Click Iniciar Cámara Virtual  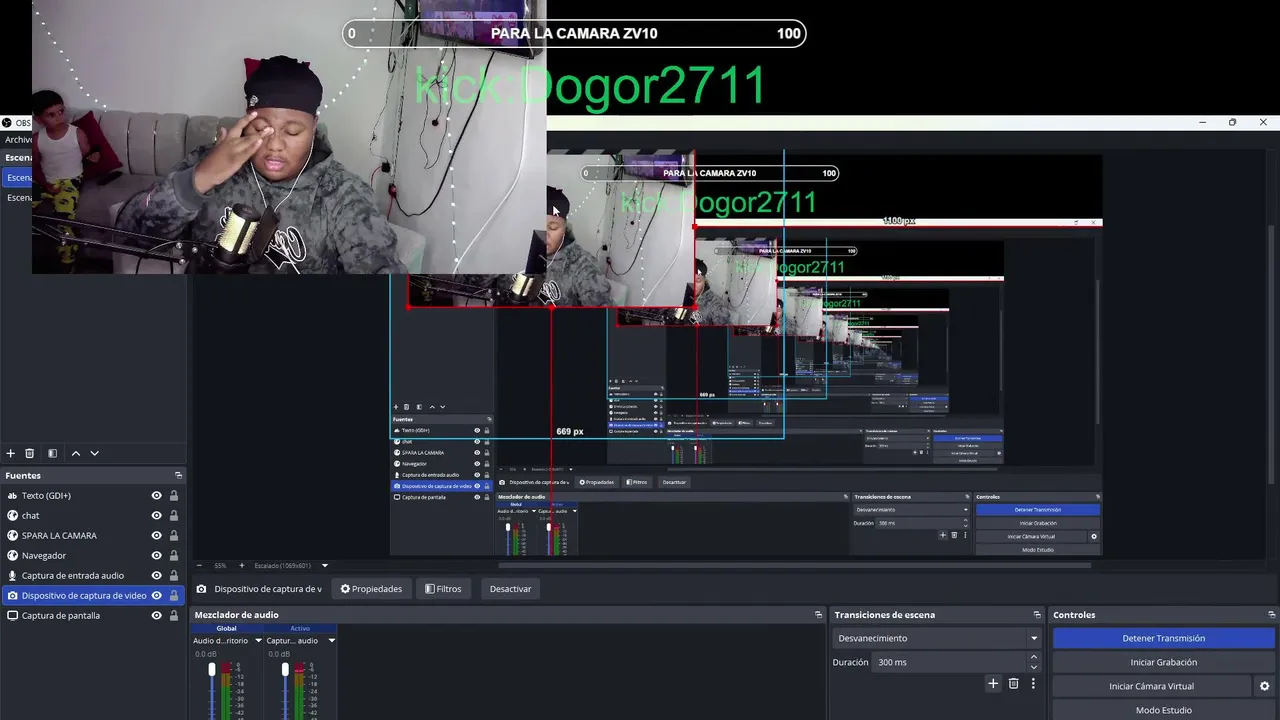click(1151, 686)
